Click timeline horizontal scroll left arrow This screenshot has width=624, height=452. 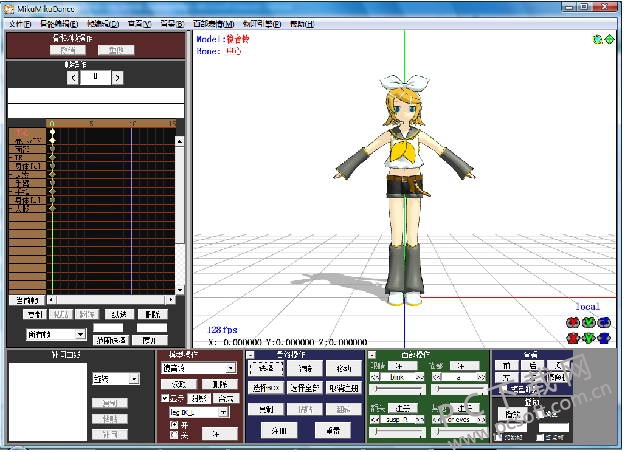pyautogui.click(x=52, y=299)
